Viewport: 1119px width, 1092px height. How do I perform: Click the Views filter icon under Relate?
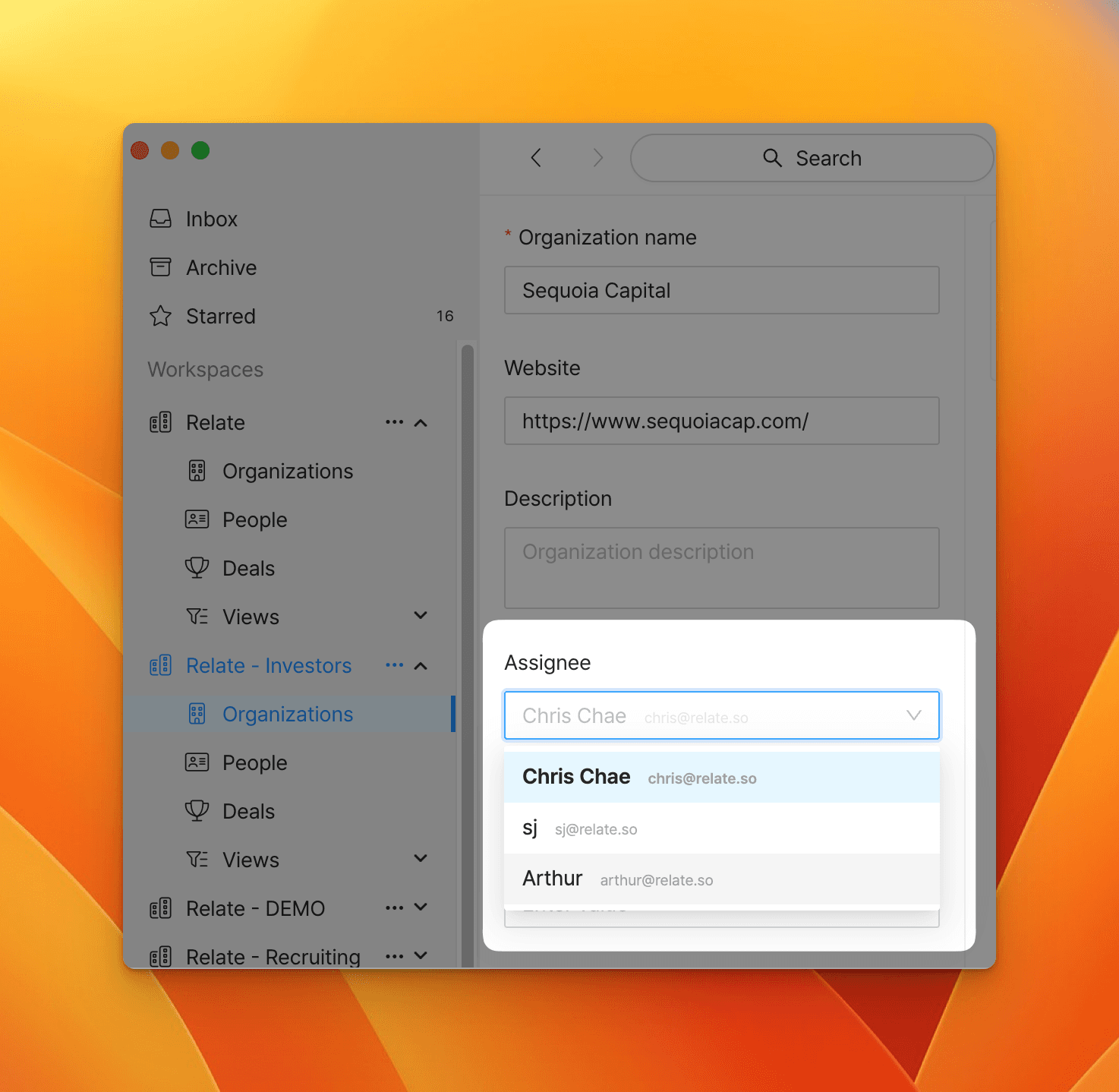coord(197,617)
